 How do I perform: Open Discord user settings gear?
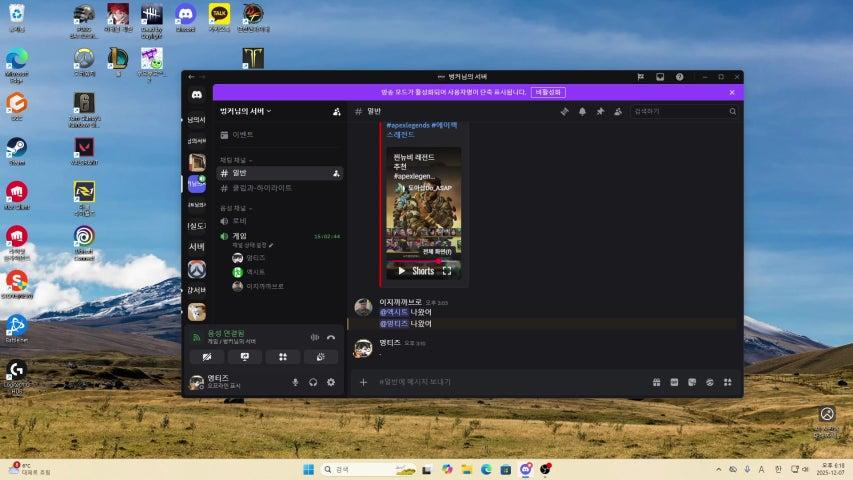331,382
